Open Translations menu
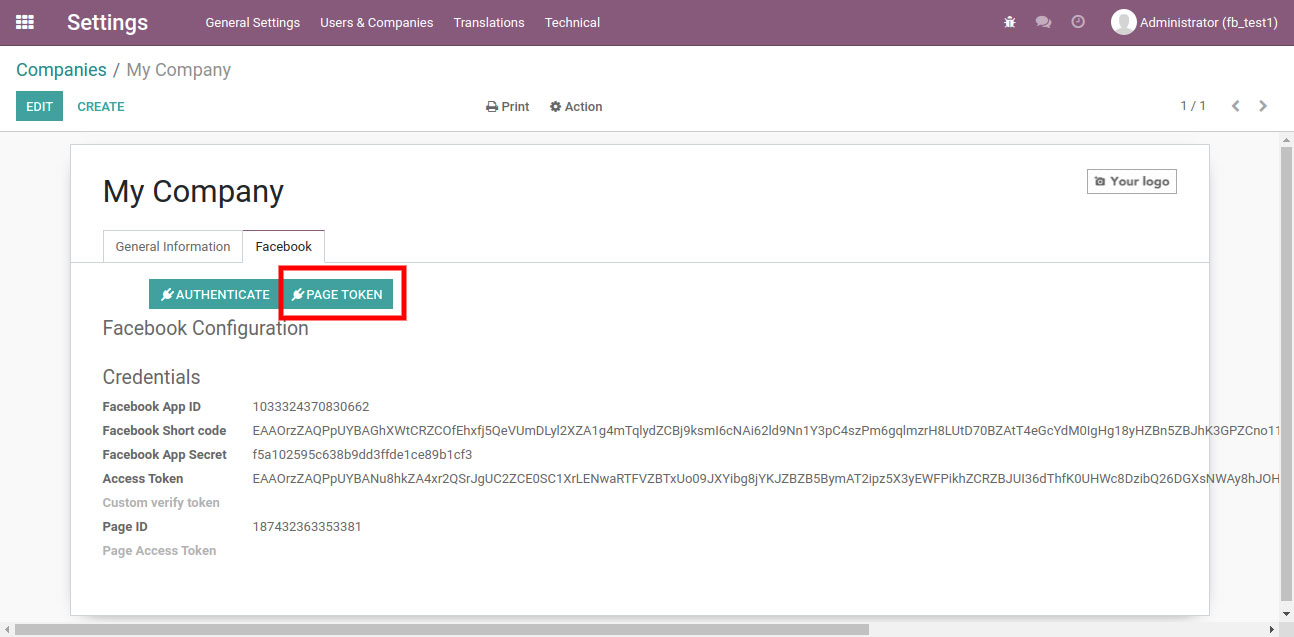Image resolution: width=1294 pixels, height=637 pixels. tap(489, 22)
